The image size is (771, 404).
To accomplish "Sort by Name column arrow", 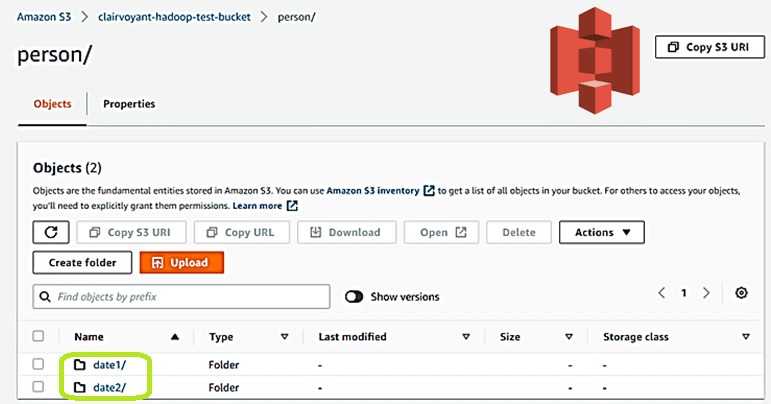I will point(175,337).
